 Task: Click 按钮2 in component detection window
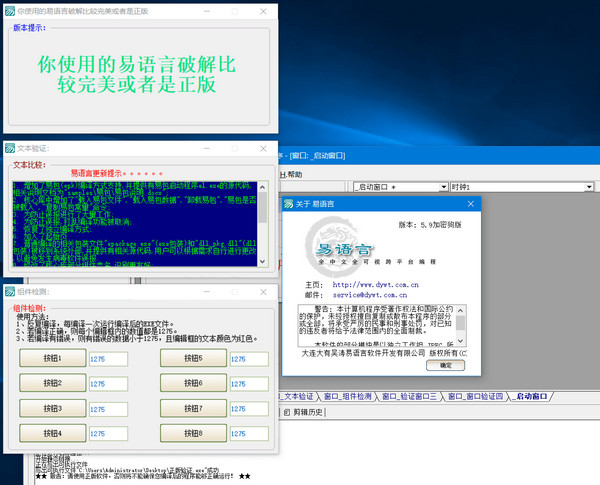pos(53,383)
